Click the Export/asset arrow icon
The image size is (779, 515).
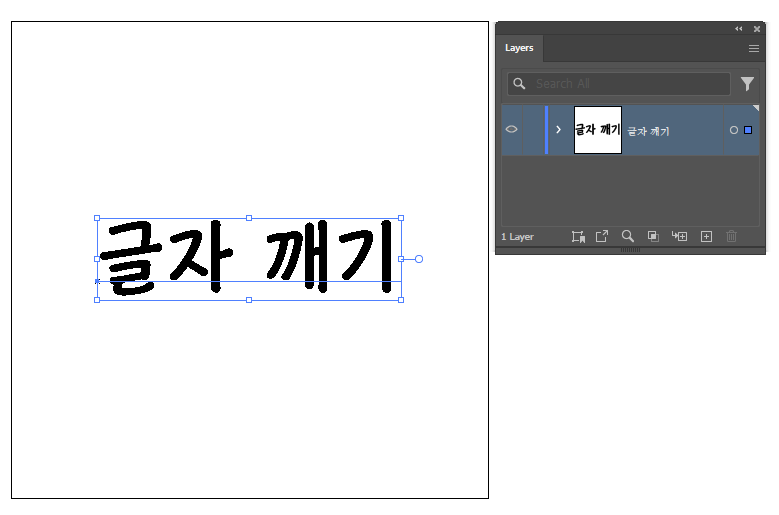(602, 236)
